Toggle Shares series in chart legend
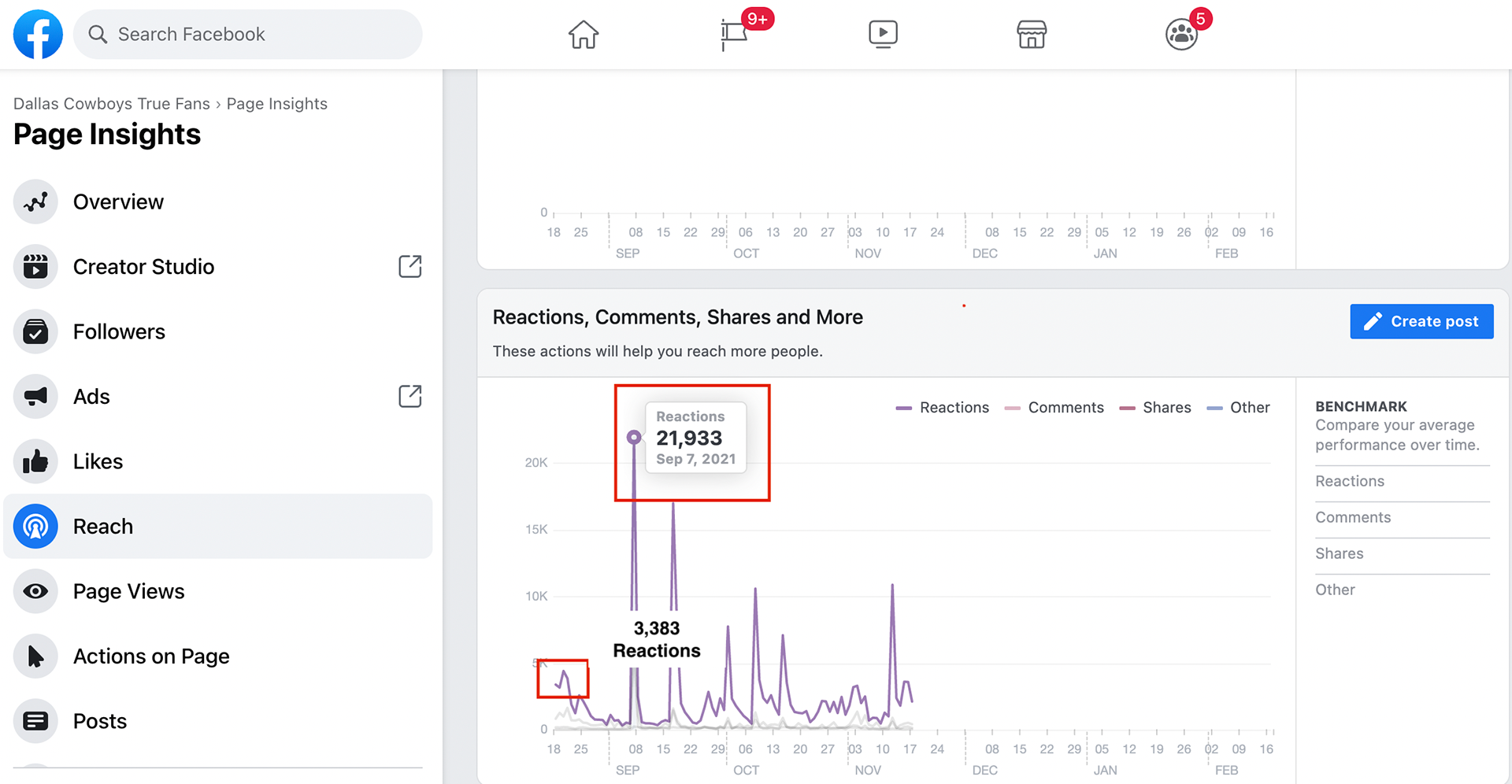The height and width of the screenshot is (784, 1512). click(1155, 408)
